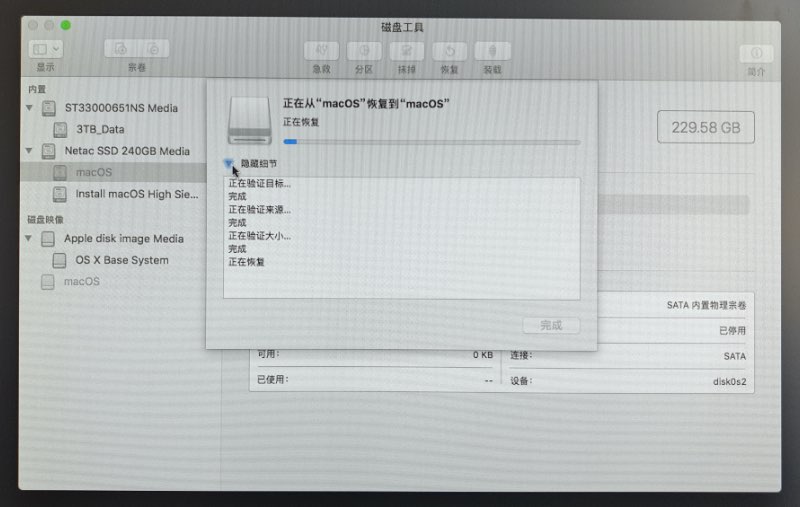Click the Apple disk image Media icon
The width and height of the screenshot is (800, 507).
tap(48, 239)
